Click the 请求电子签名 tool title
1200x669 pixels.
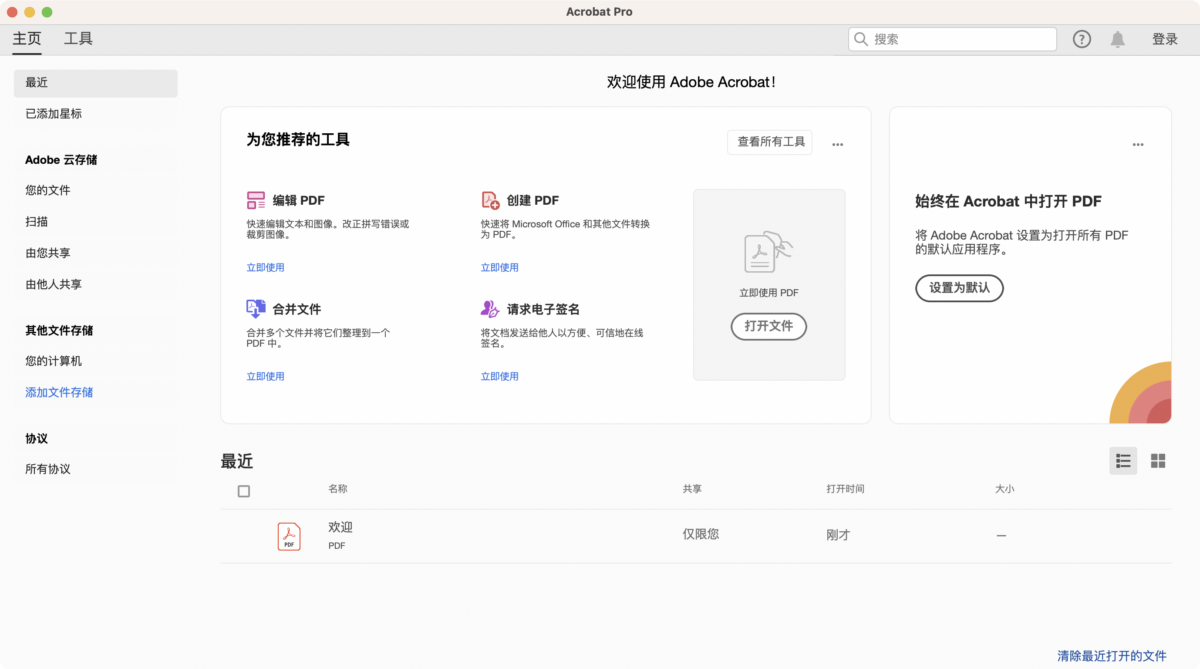point(543,309)
